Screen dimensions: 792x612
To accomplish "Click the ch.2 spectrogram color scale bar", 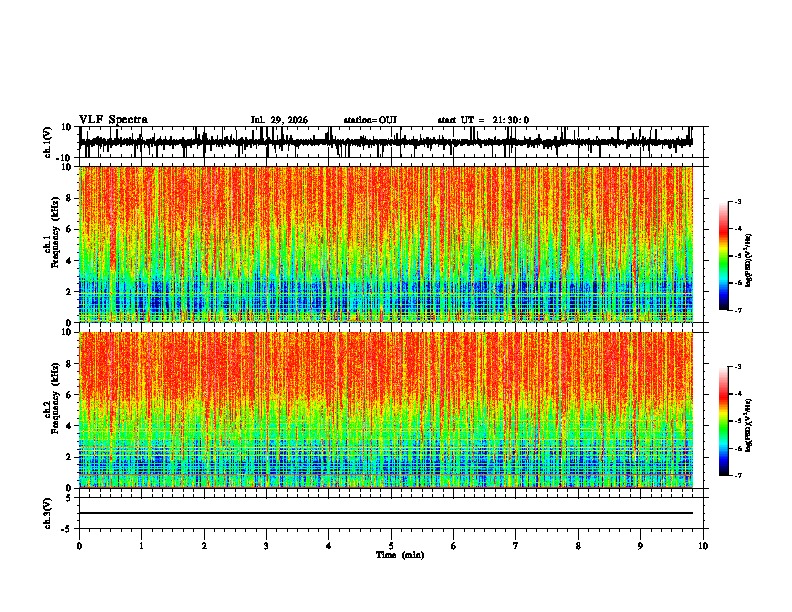I will [x=723, y=421].
